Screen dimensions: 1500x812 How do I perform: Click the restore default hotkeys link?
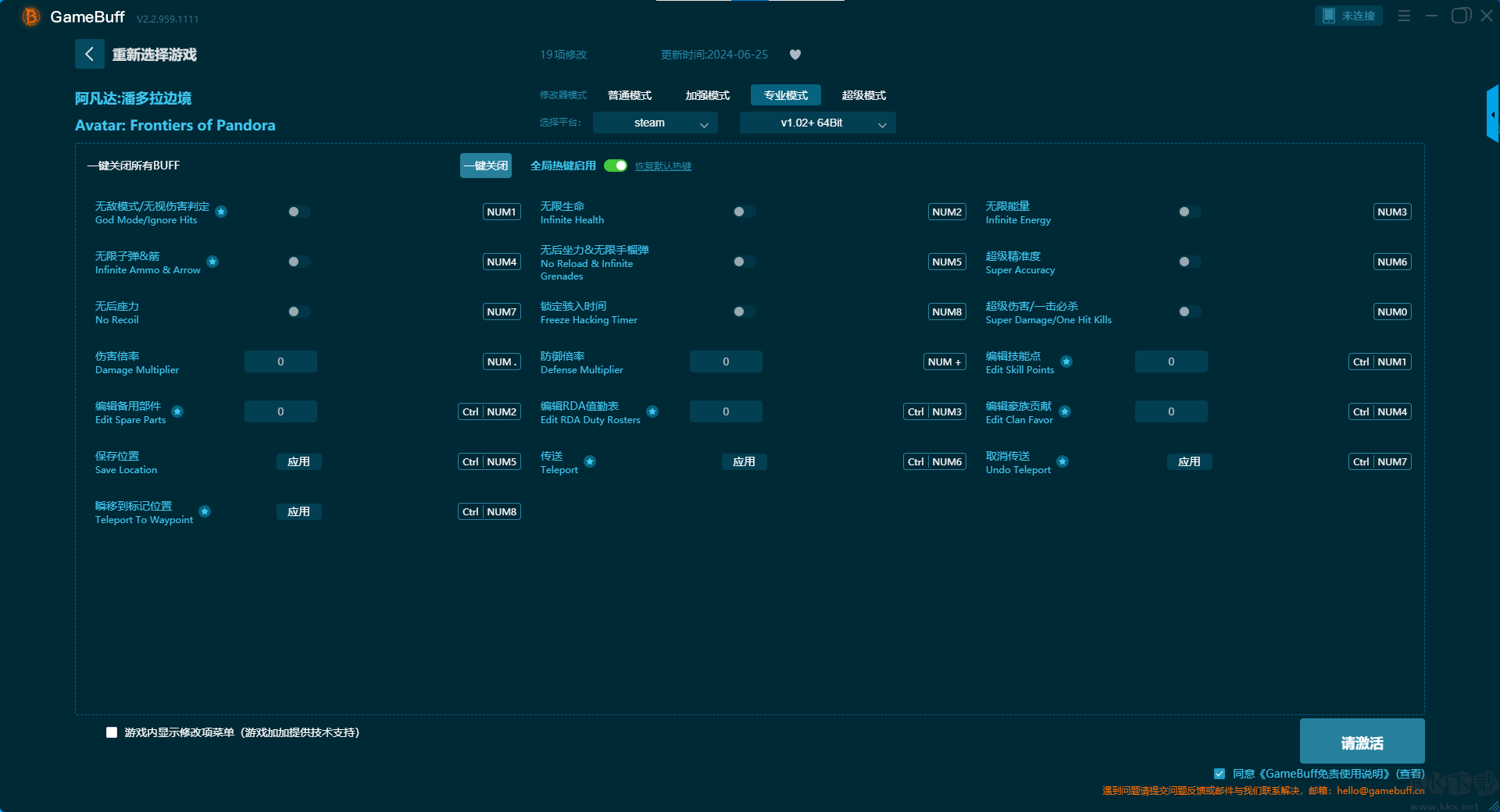click(662, 166)
